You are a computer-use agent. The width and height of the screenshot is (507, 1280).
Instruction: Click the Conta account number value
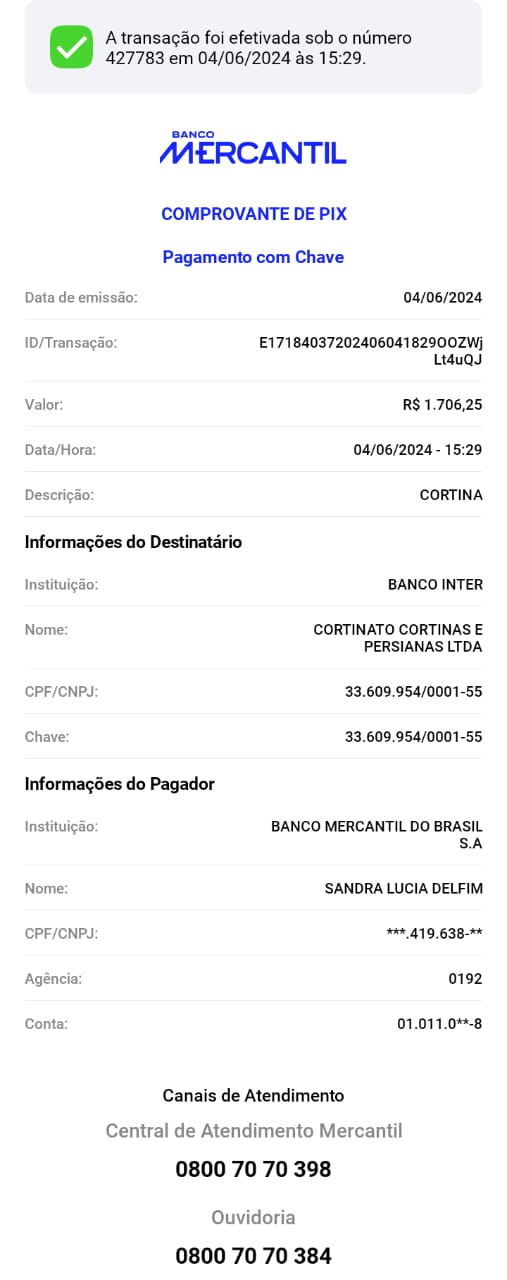(x=440, y=1024)
